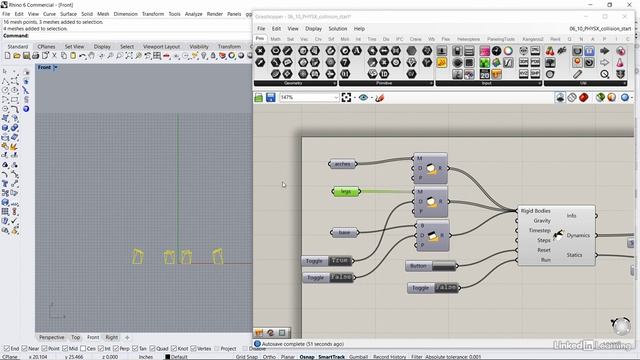The width and height of the screenshot is (640, 360).
Task: Select clock component in Input panel
Action: coord(496,51)
